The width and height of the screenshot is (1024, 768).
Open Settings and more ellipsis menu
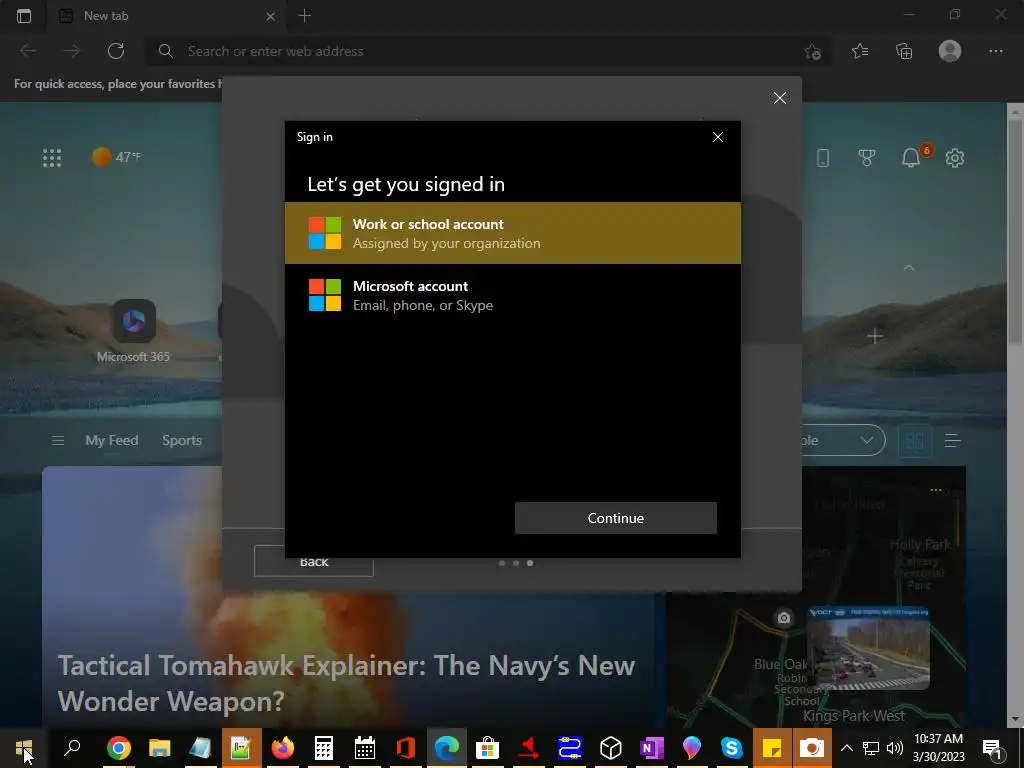tap(995, 51)
